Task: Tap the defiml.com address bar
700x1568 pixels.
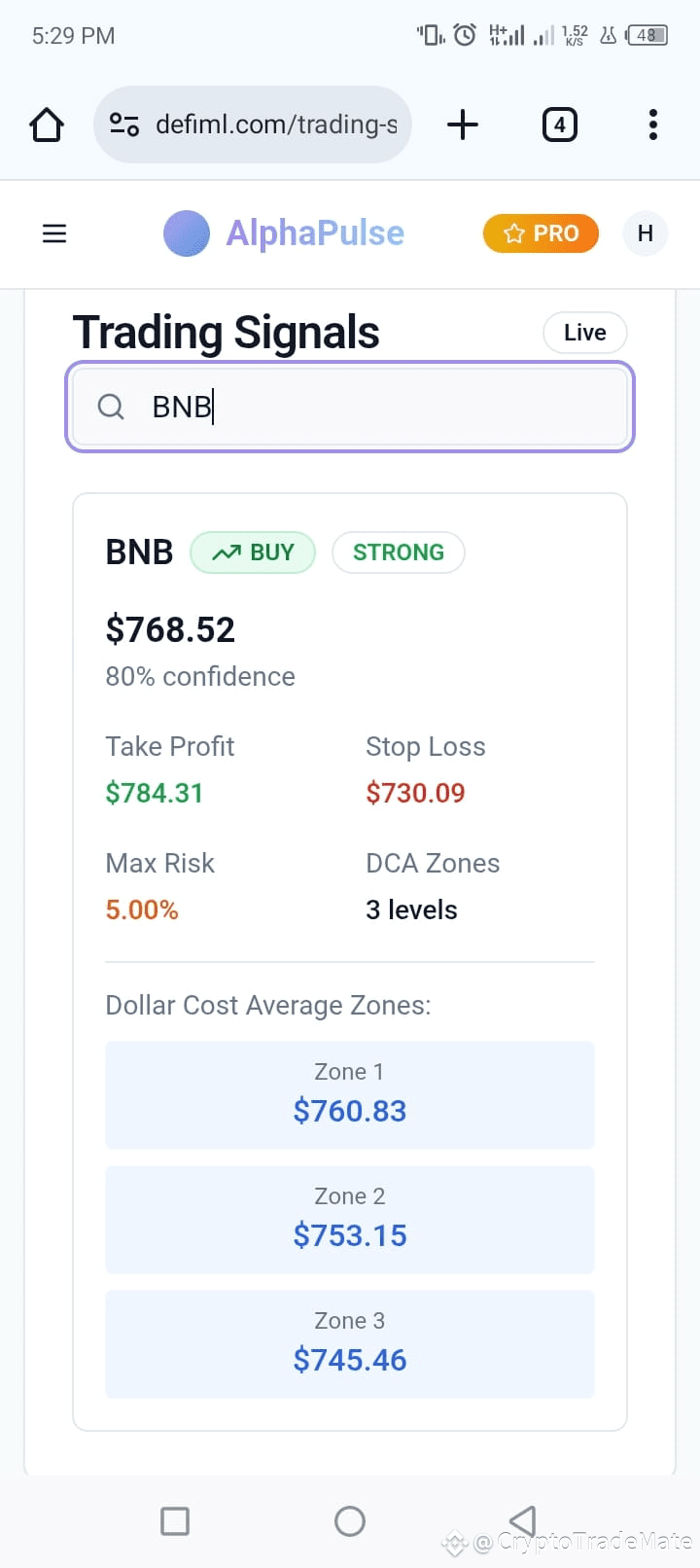Action: coord(253,125)
